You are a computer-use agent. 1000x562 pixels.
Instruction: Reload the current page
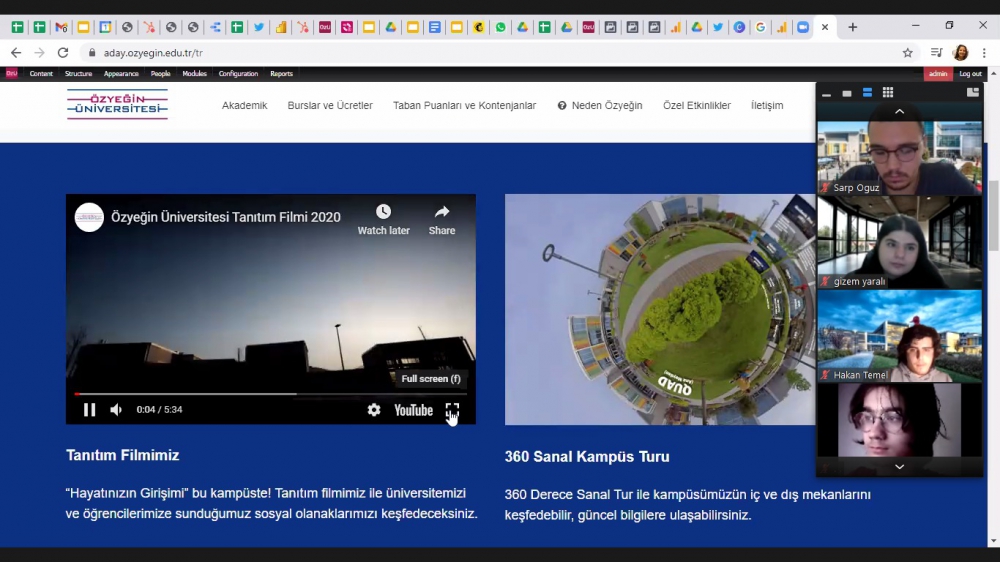[62, 53]
